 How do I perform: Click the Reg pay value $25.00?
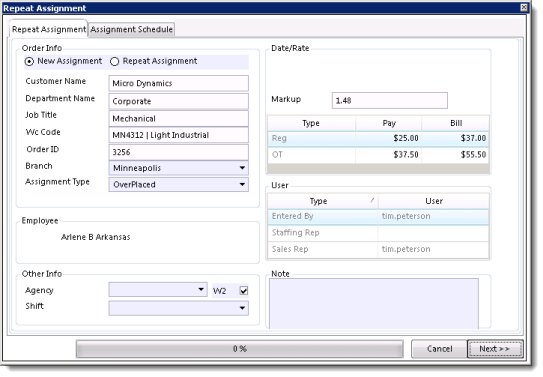pyautogui.click(x=406, y=138)
